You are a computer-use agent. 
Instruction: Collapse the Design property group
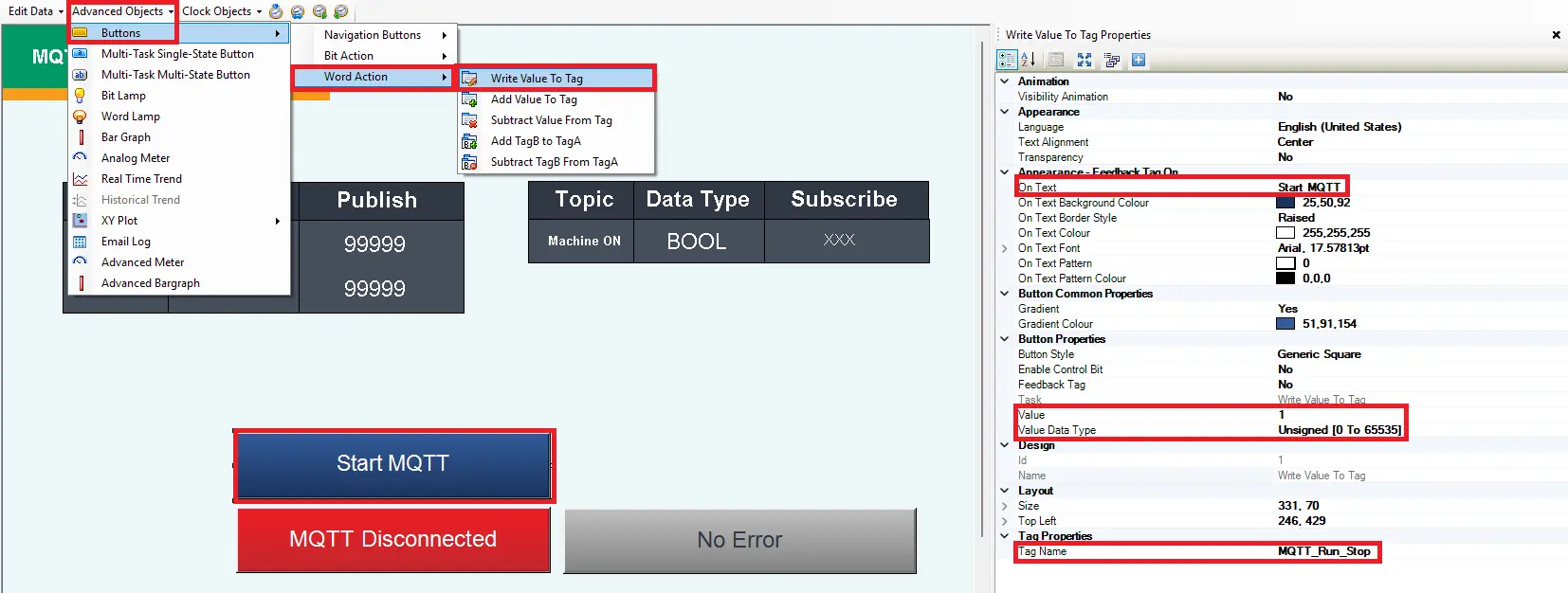[1005, 445]
